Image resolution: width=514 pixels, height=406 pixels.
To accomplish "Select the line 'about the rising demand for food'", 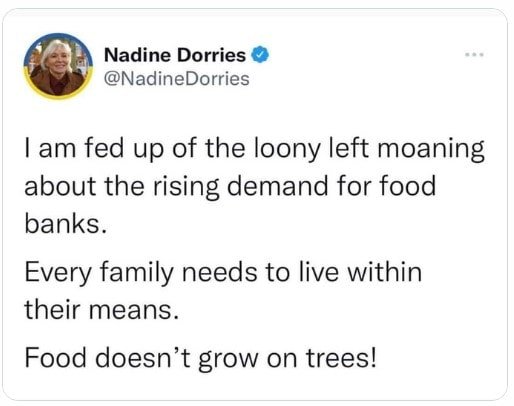I will tap(230, 186).
